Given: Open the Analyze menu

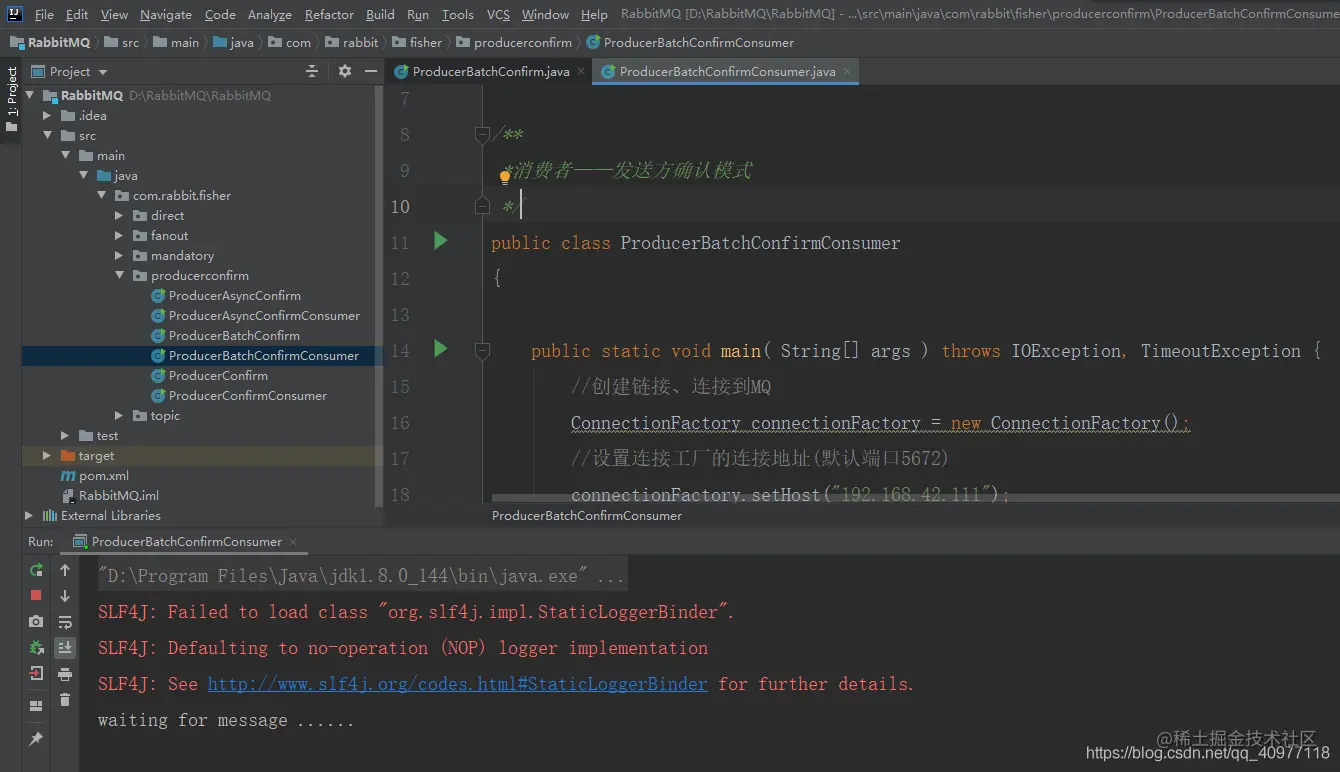Looking at the screenshot, I should (269, 15).
